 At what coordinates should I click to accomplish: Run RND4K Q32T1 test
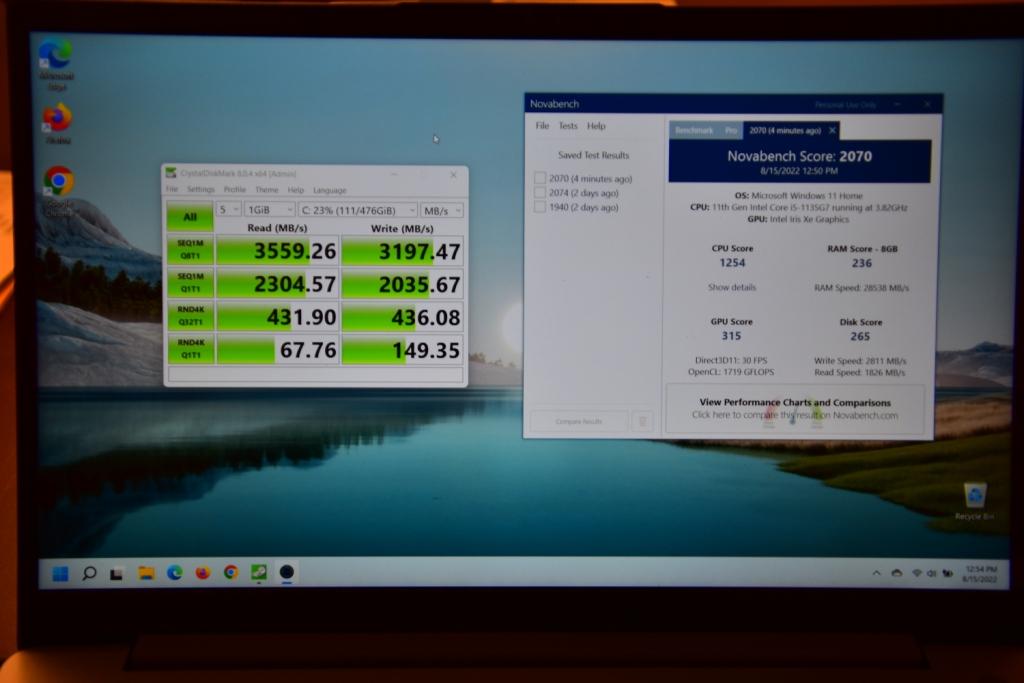coord(190,316)
